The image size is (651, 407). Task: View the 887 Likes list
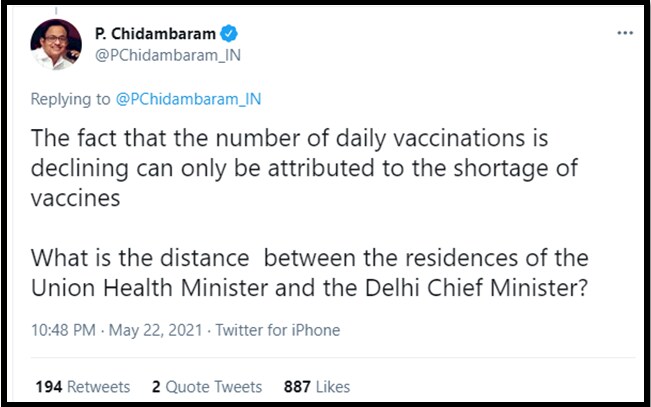pyautogui.click(x=317, y=386)
